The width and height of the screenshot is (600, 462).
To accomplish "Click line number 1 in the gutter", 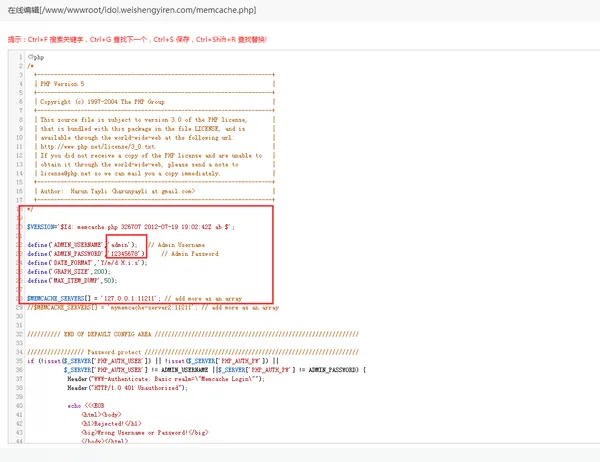I will click(x=21, y=57).
